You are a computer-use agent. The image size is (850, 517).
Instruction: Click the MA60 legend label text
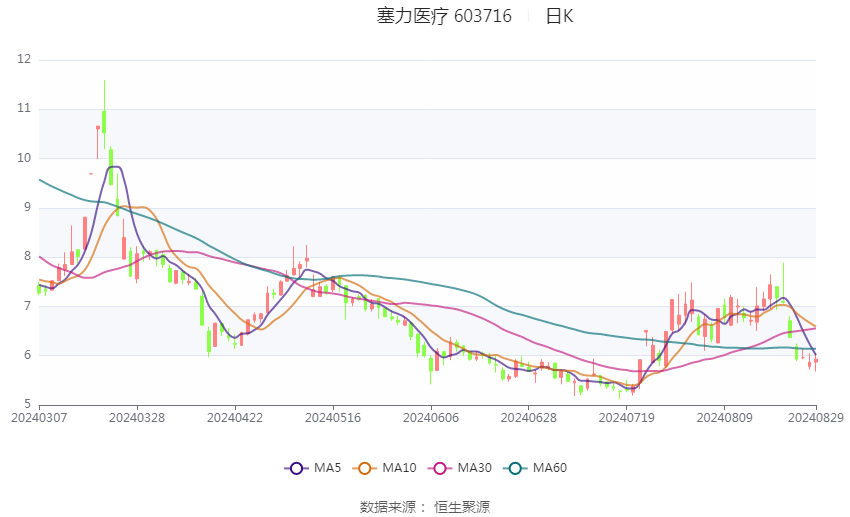[549, 468]
